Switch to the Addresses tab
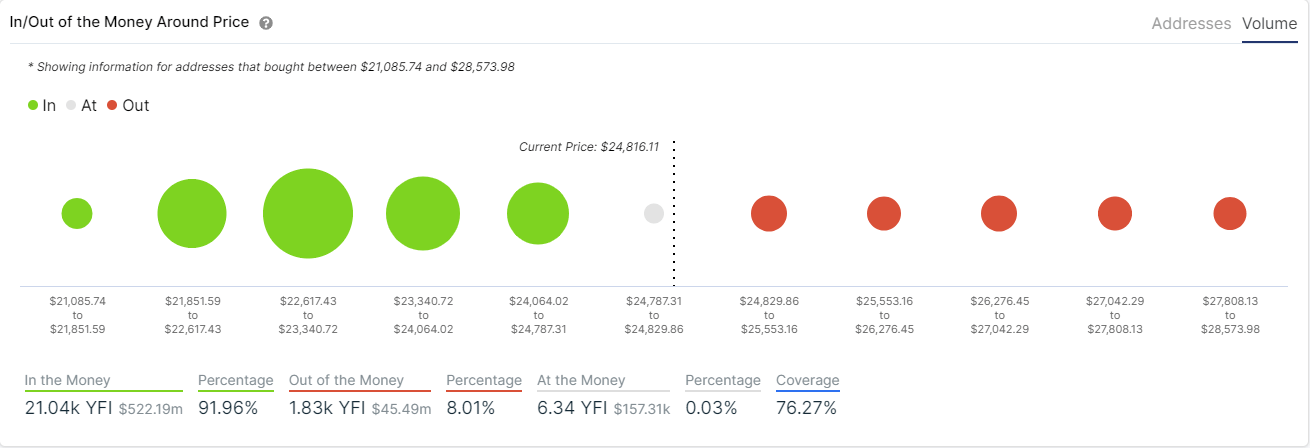 (x=1191, y=23)
